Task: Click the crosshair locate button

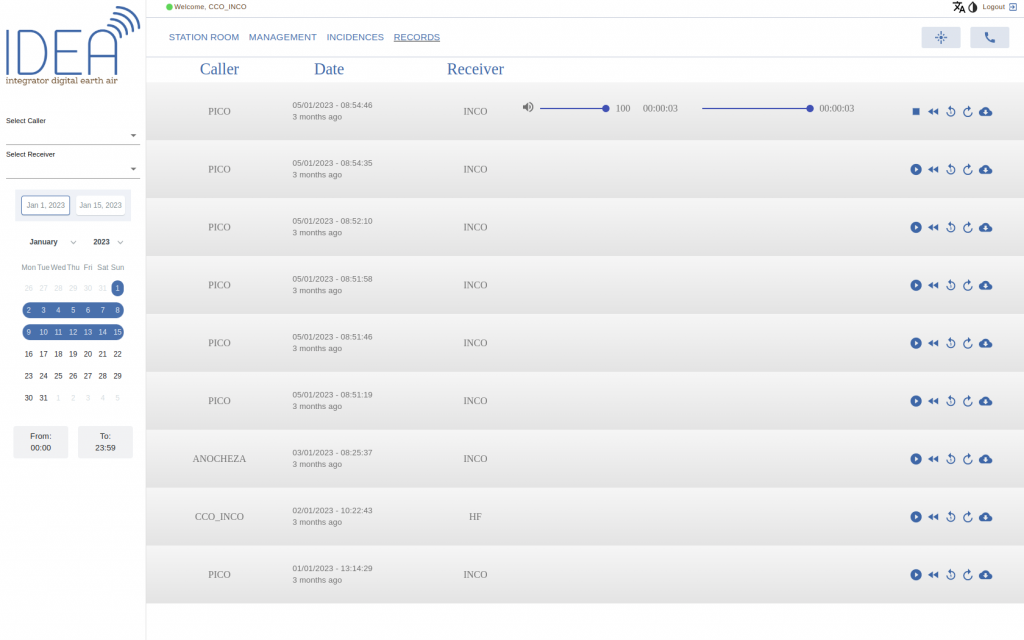Action: [x=940, y=38]
